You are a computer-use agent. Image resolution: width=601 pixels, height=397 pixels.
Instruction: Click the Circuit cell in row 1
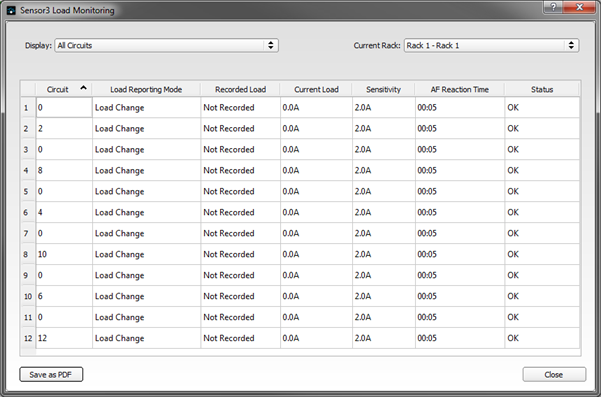pos(64,108)
